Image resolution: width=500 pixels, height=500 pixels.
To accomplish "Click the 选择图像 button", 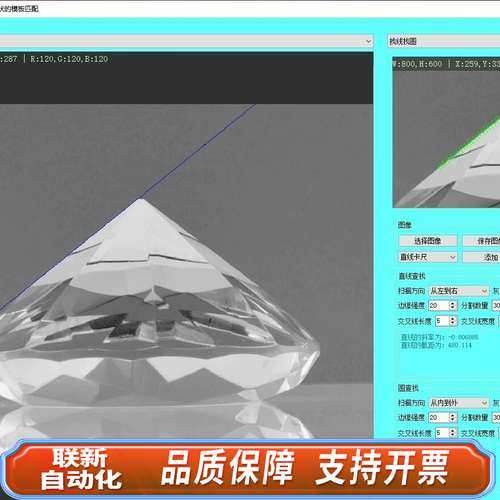I will coord(428,241).
